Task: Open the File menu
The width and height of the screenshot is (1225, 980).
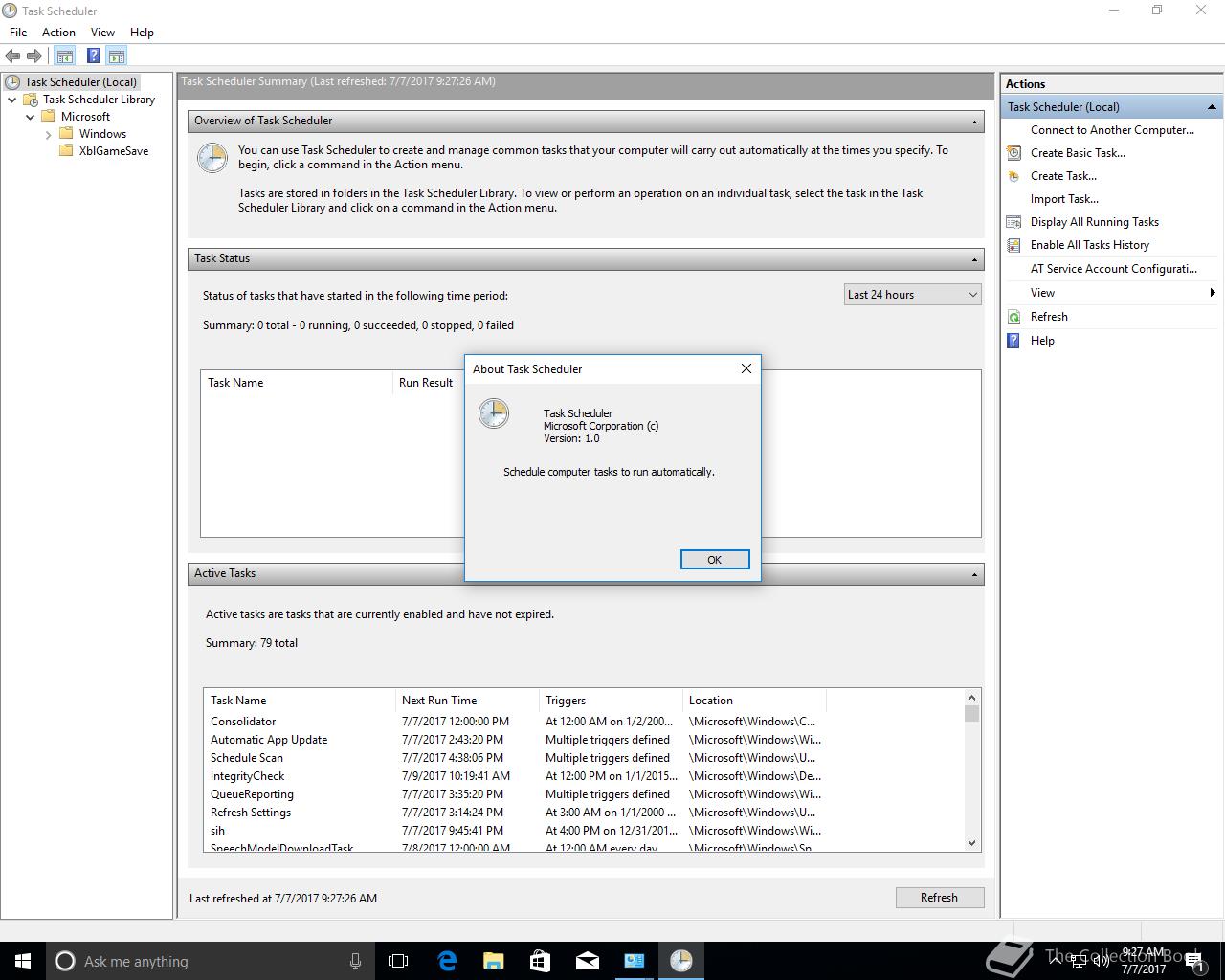Action: (18, 33)
